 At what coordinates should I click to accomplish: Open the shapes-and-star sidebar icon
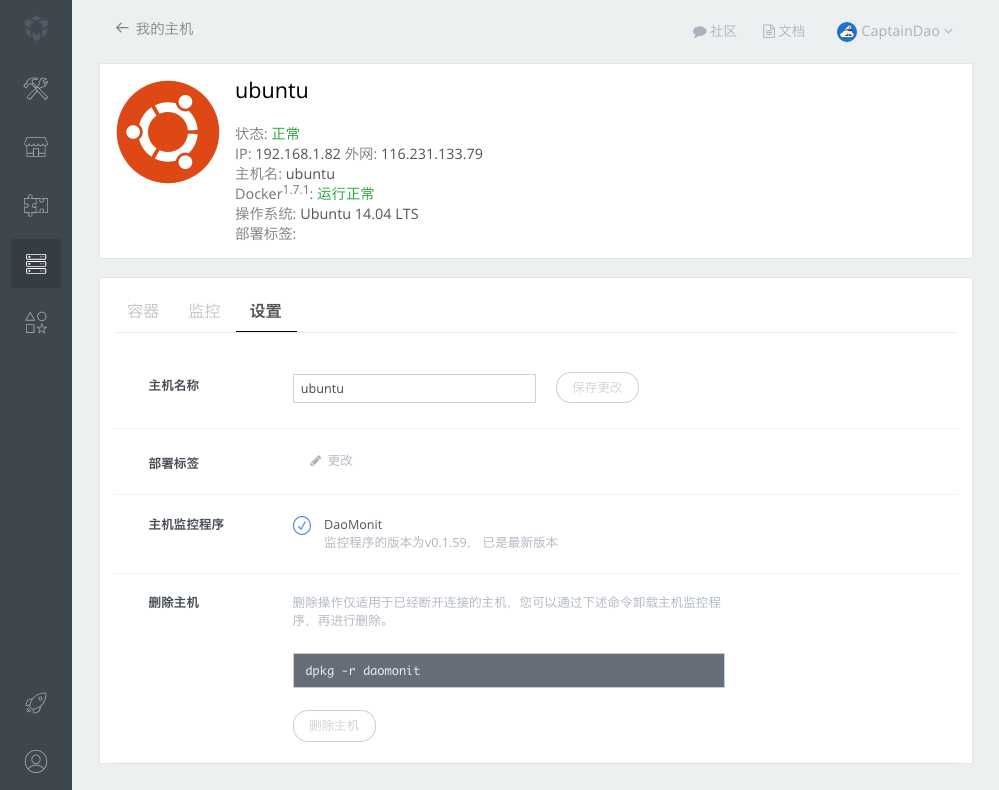(36, 322)
